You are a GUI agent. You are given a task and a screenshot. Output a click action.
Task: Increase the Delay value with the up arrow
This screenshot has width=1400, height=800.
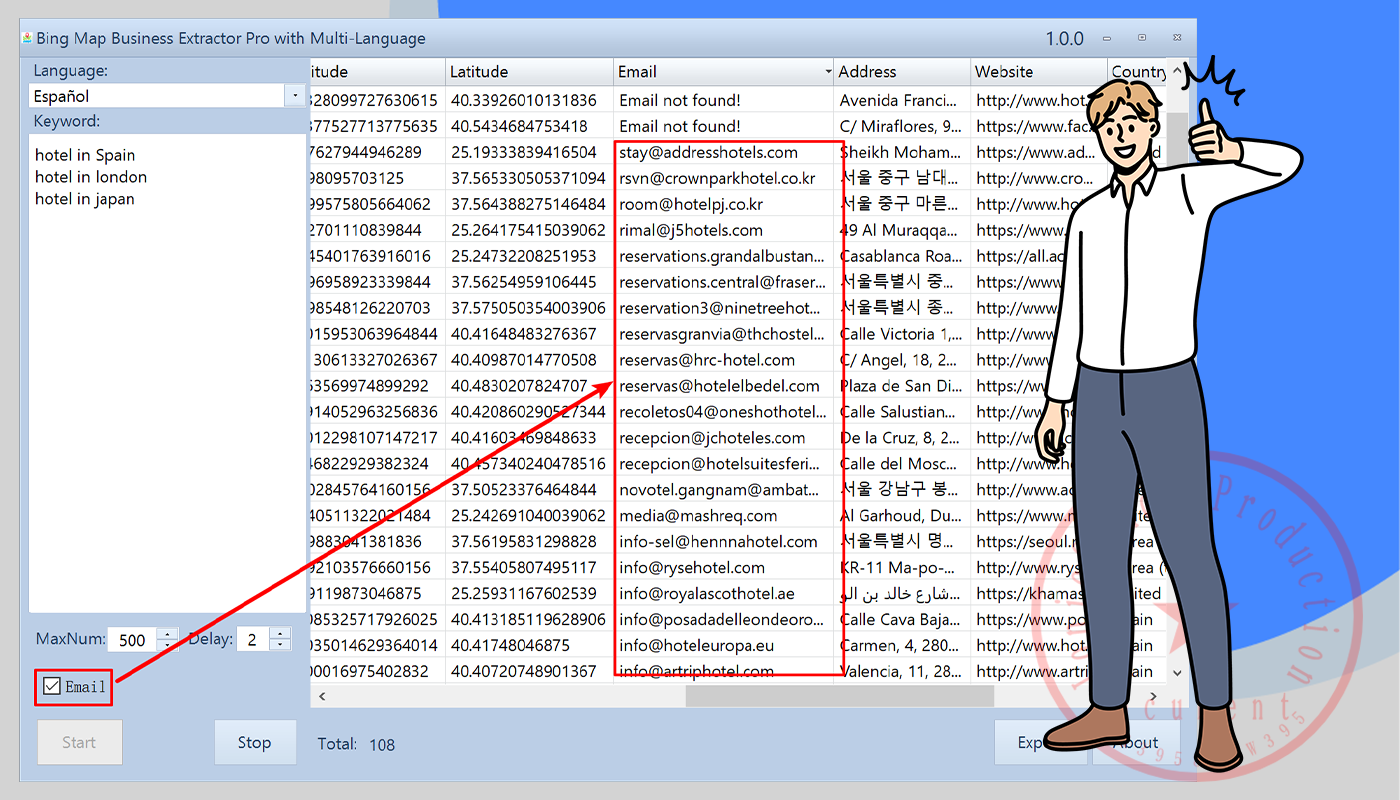click(x=280, y=633)
